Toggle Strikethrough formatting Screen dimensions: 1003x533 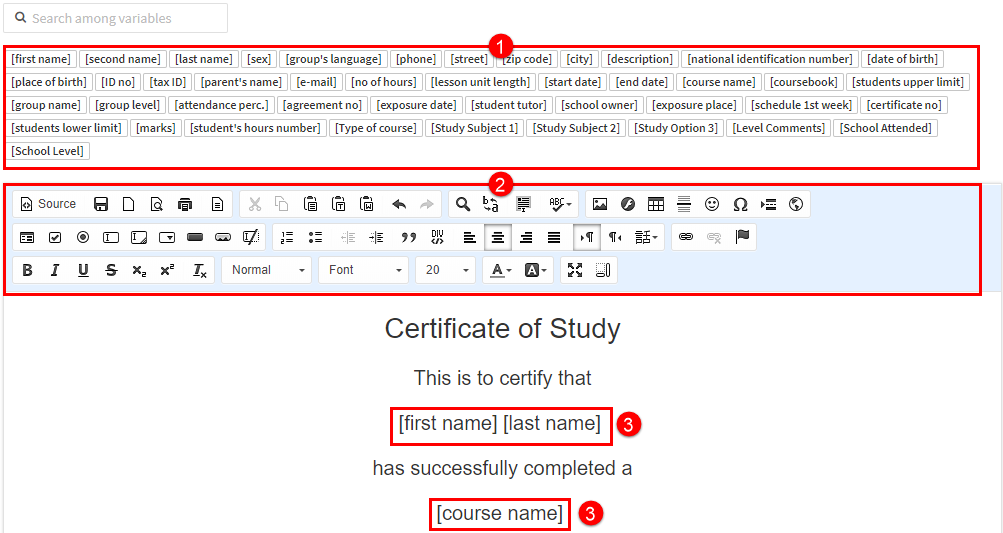[x=111, y=270]
